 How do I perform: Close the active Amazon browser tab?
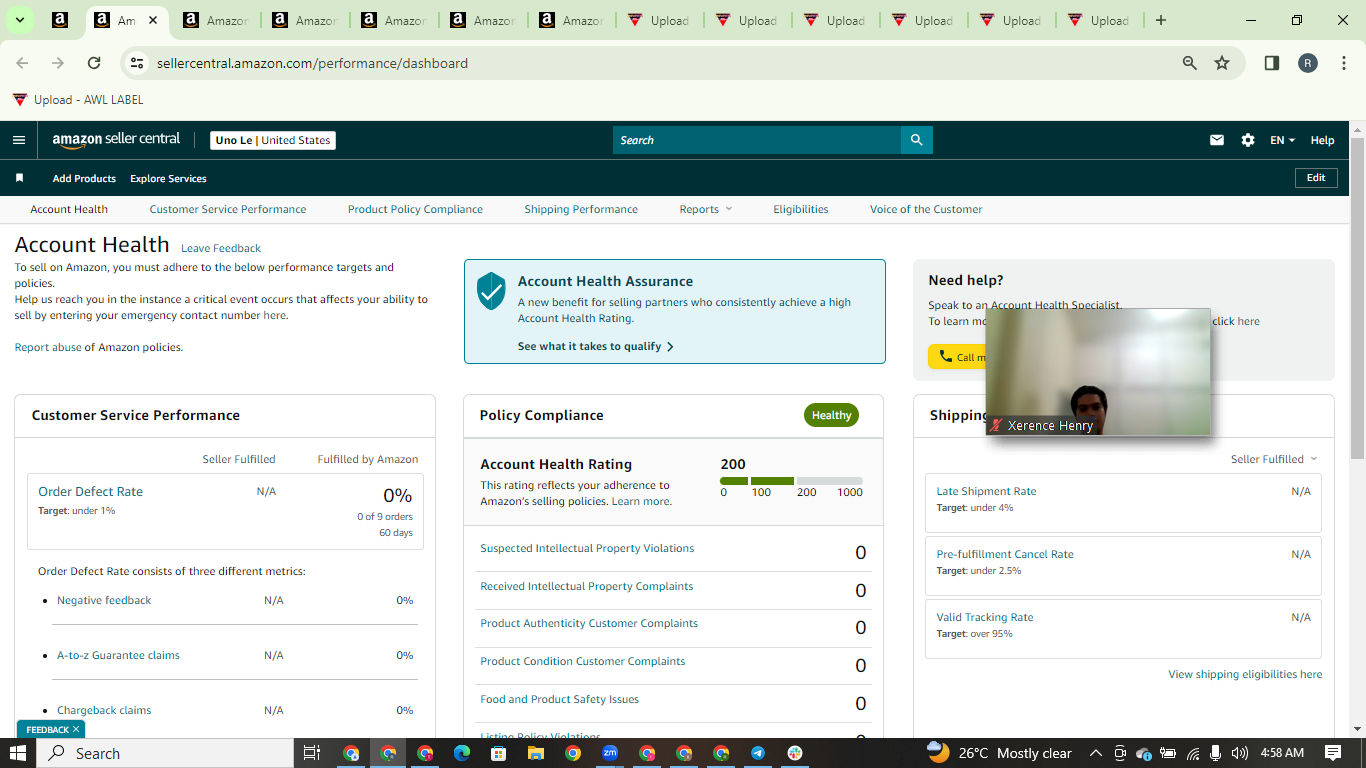click(152, 20)
